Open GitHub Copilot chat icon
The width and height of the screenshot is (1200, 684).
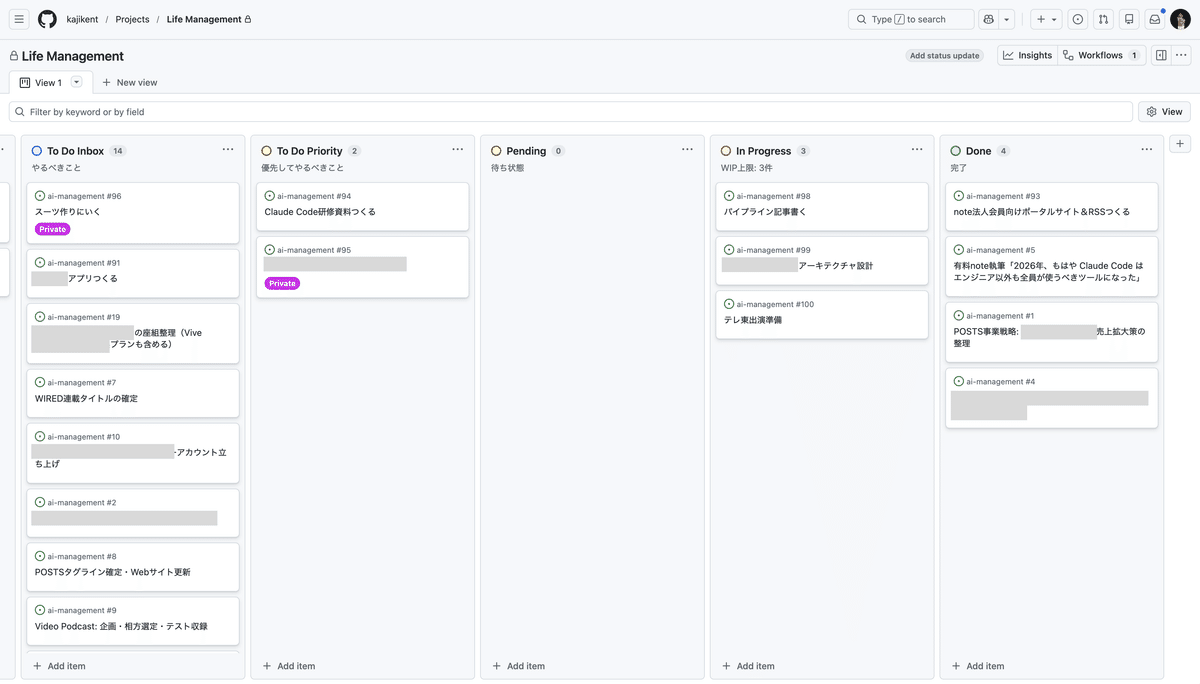[988, 19]
